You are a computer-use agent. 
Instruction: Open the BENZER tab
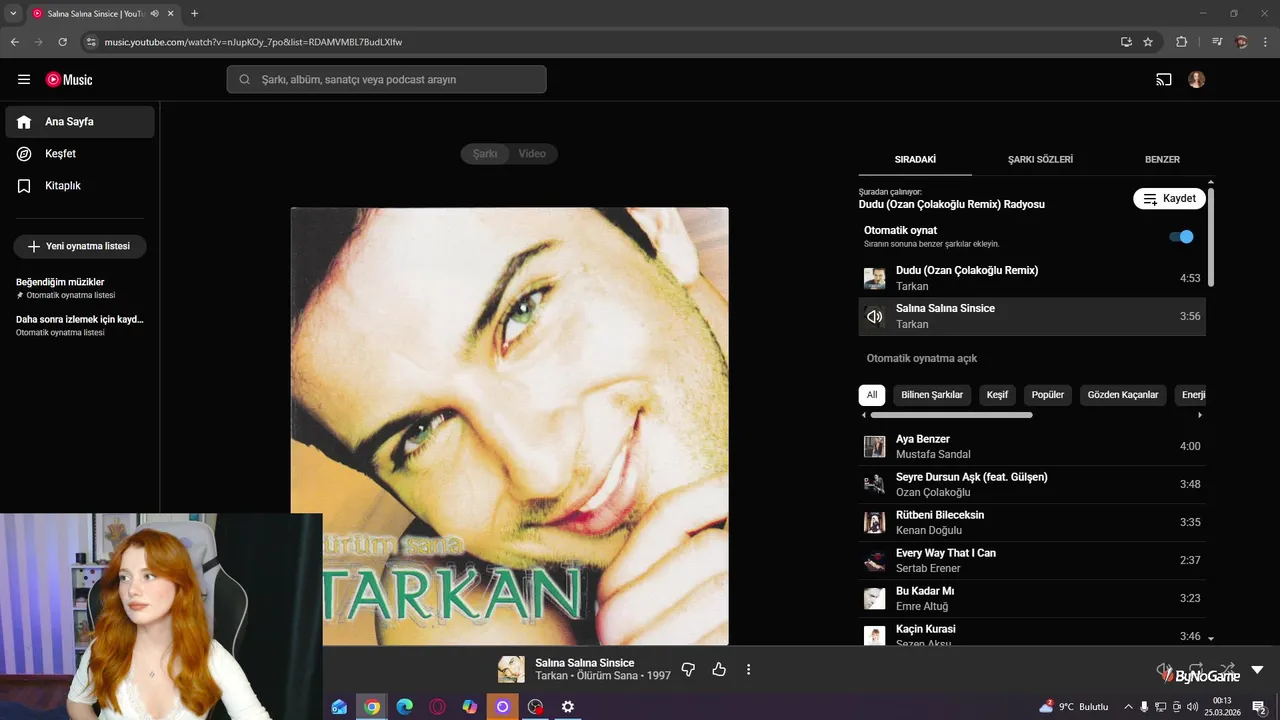(1162, 159)
